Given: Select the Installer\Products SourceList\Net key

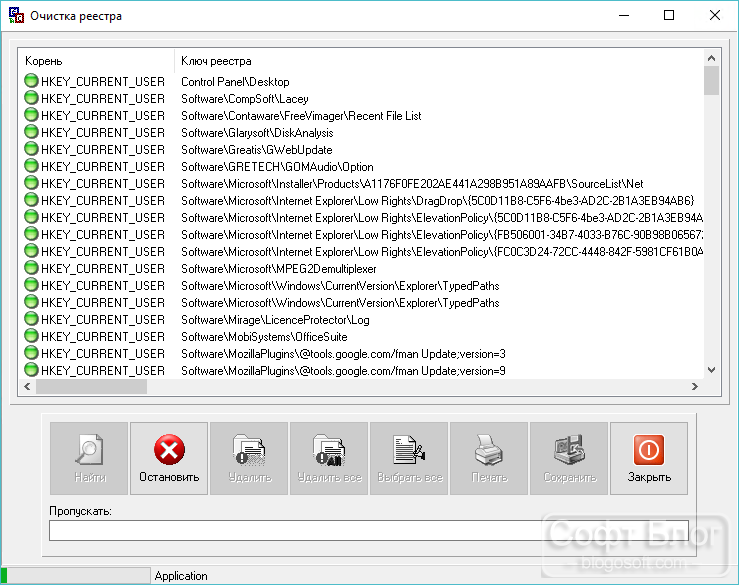Looking at the screenshot, I should coord(412,184).
